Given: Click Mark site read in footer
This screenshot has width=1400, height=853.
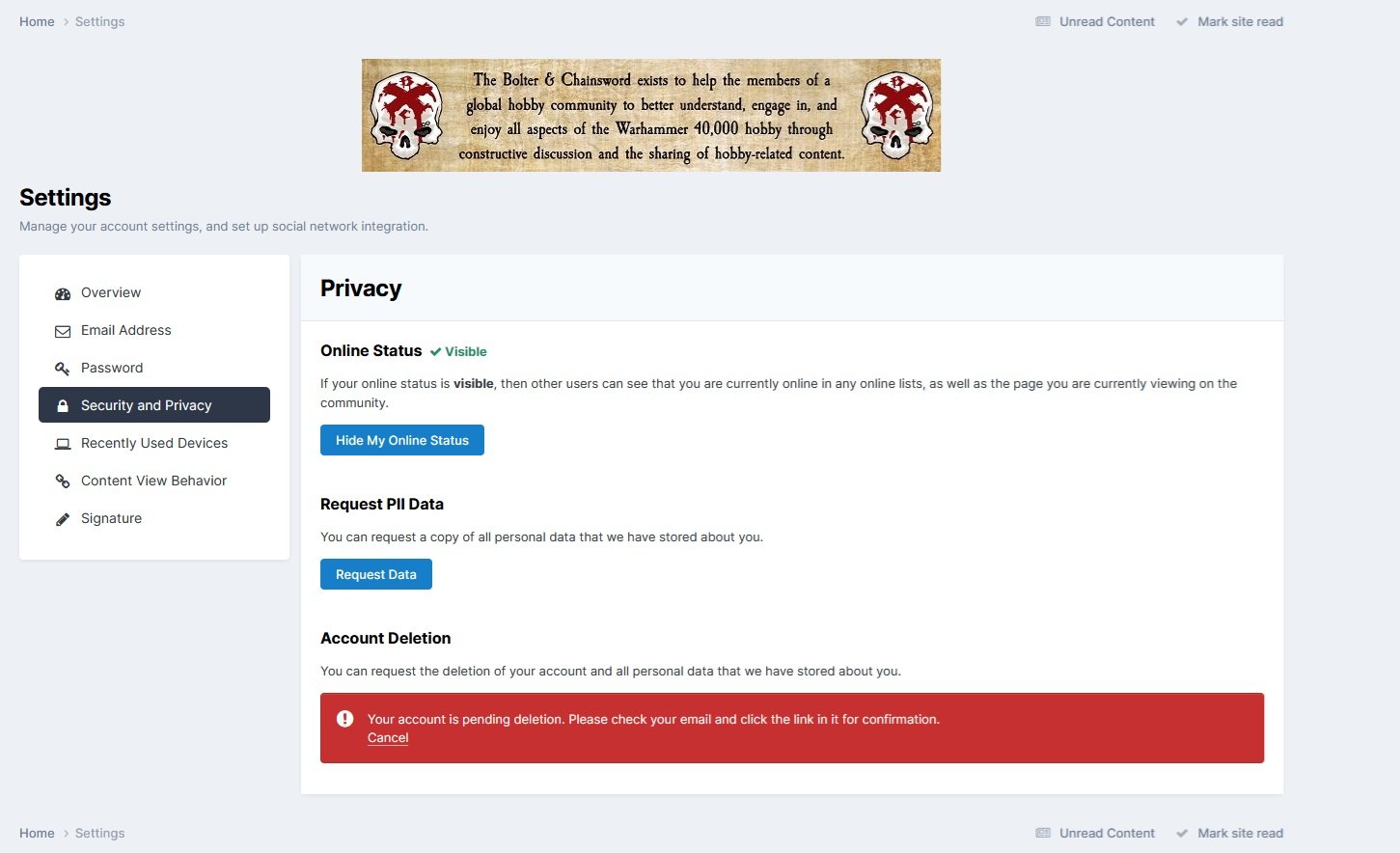Looking at the screenshot, I should click(1240, 833).
